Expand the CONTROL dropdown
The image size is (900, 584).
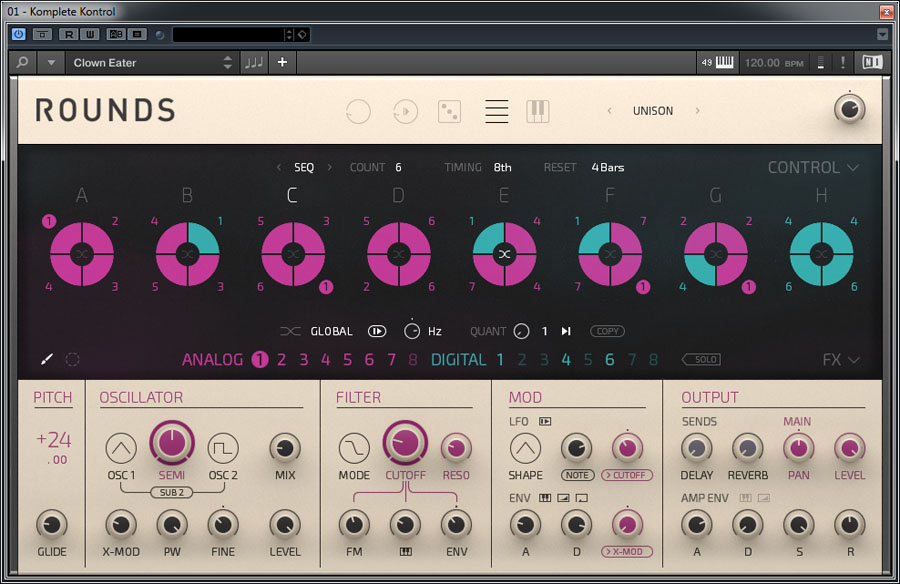(x=813, y=168)
